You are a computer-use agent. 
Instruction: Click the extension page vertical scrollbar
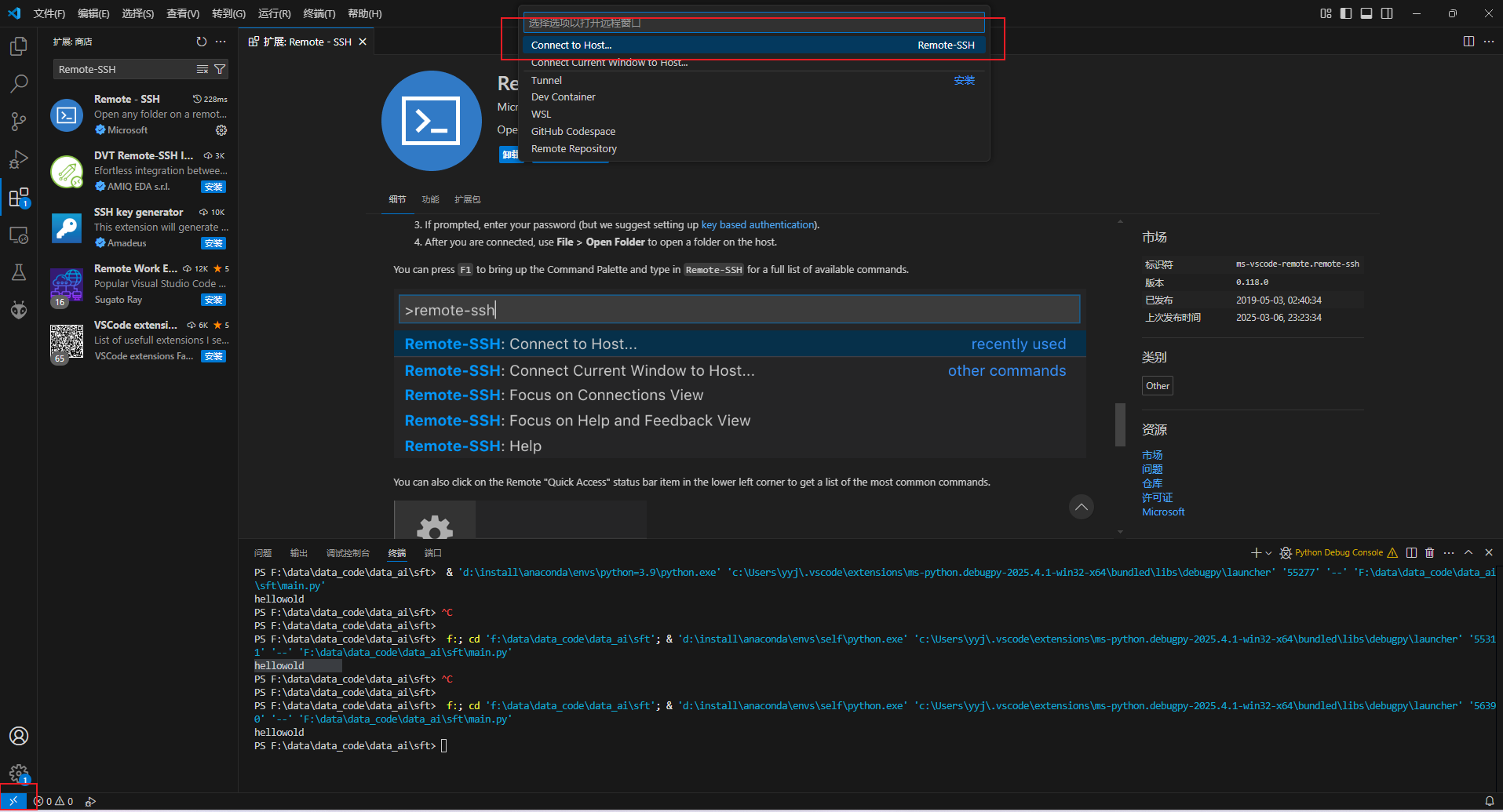pyautogui.click(x=1120, y=424)
